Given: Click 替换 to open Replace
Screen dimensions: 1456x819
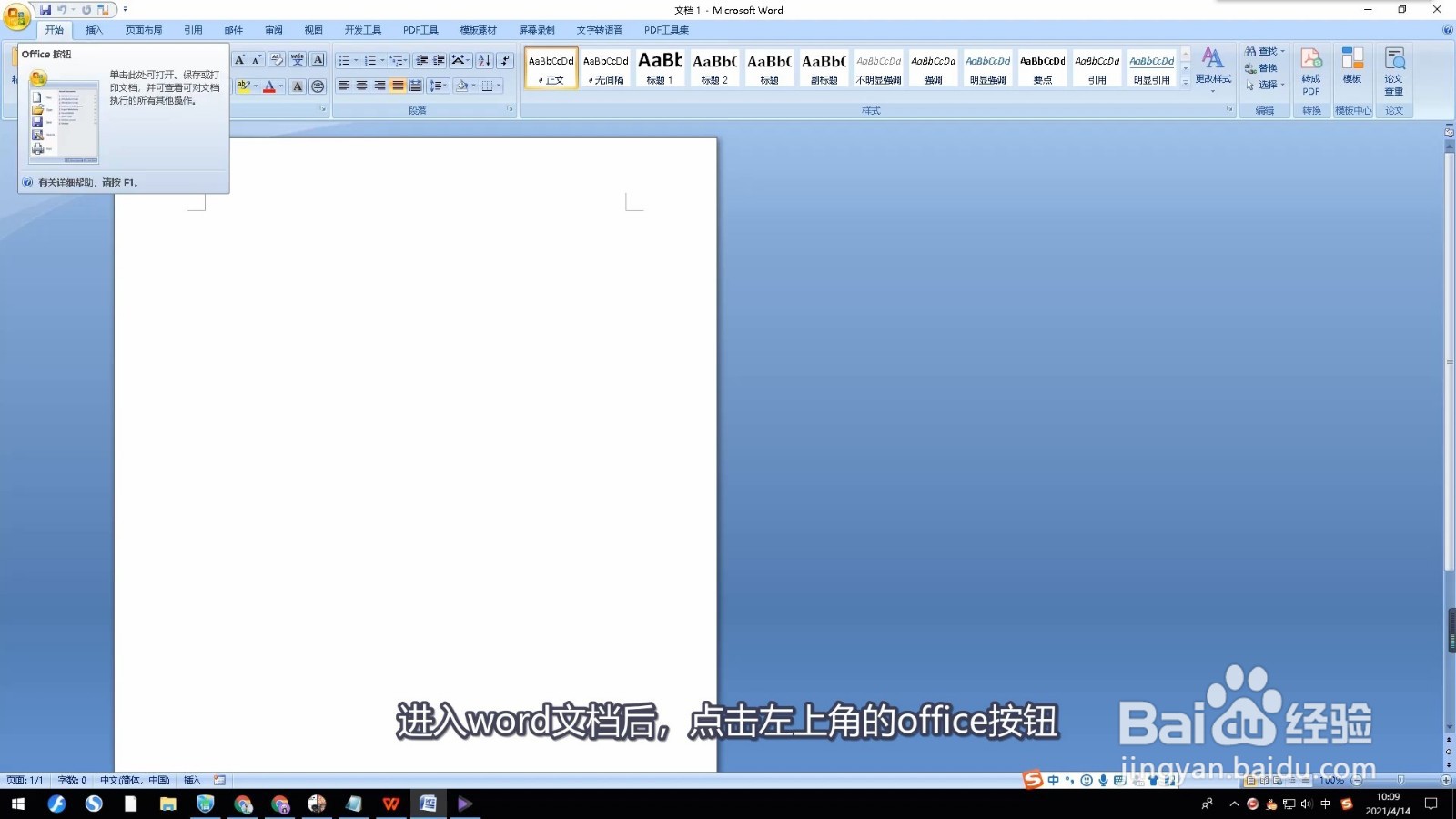Looking at the screenshot, I should pyautogui.click(x=1267, y=66).
